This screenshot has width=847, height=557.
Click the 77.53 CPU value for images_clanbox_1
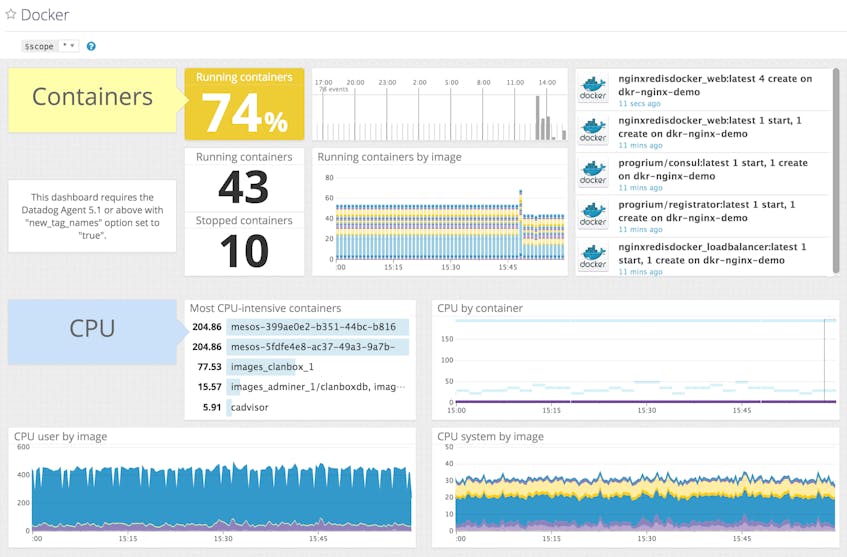pyautogui.click(x=210, y=367)
